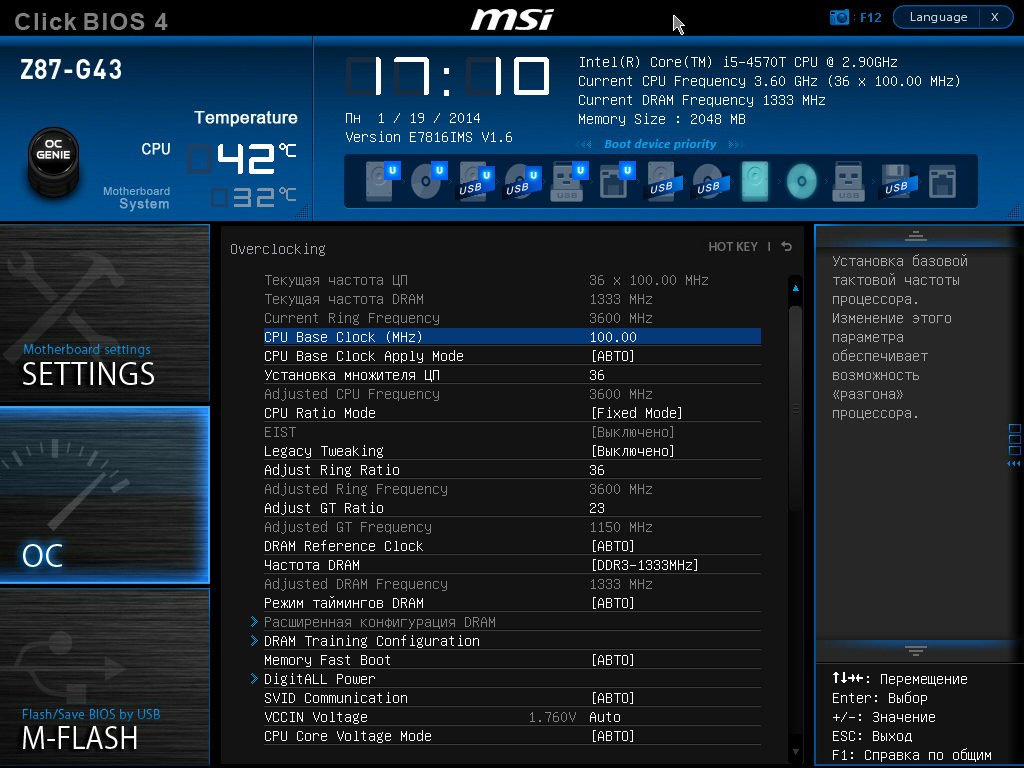
Task: Select the highlighted CD/DVD boot icon
Action: [x=802, y=181]
